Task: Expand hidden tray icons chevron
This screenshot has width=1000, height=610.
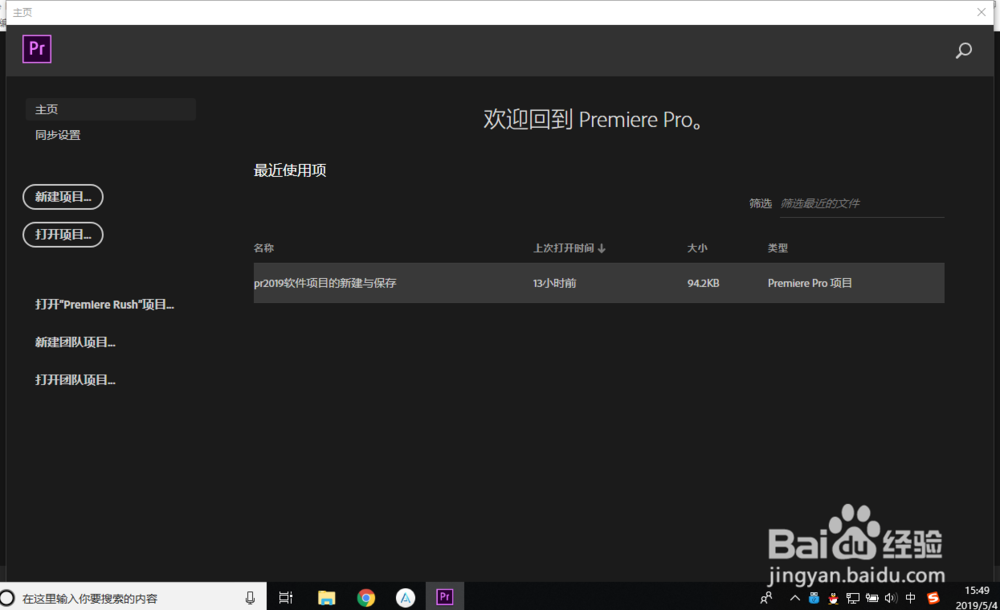Action: click(x=795, y=598)
